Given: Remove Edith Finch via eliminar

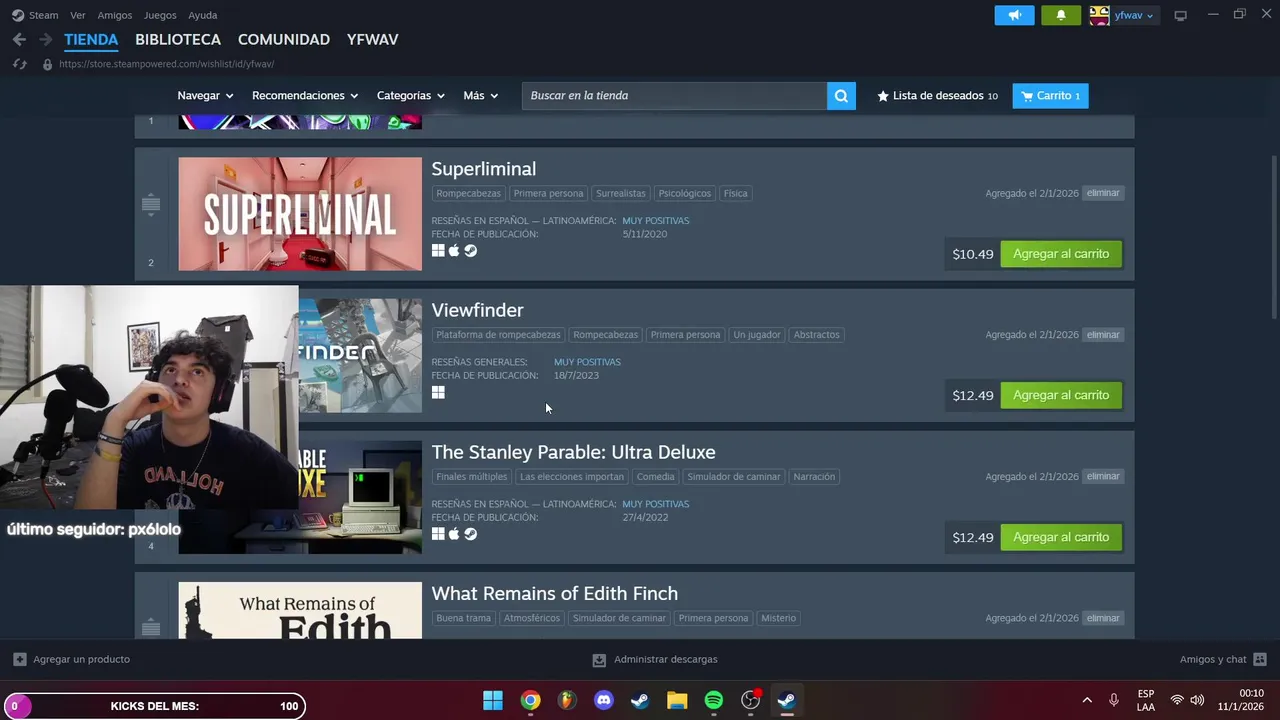Looking at the screenshot, I should 1103,618.
